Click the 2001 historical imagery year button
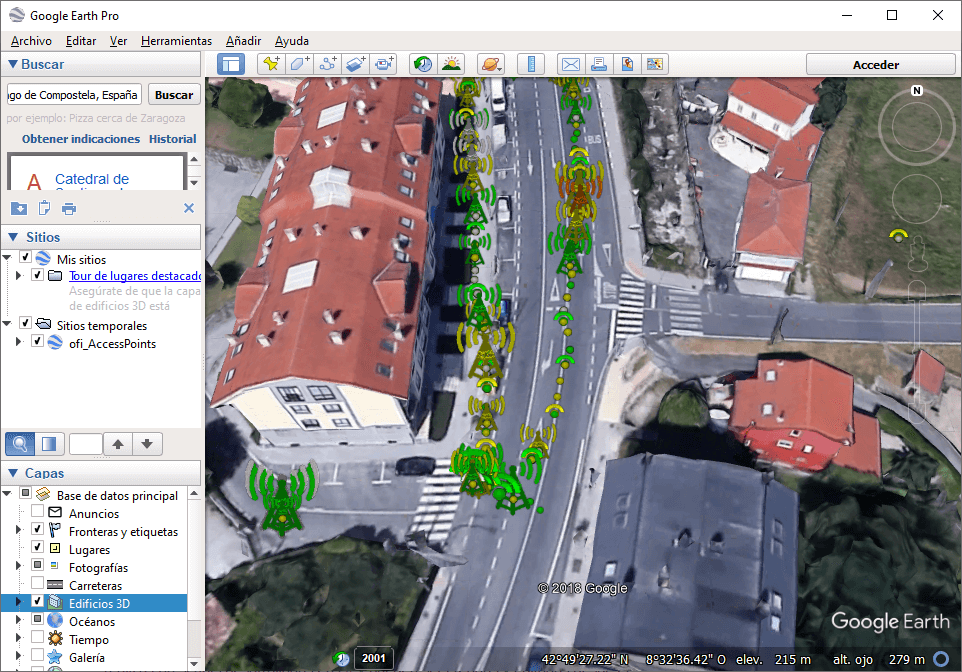 (374, 658)
